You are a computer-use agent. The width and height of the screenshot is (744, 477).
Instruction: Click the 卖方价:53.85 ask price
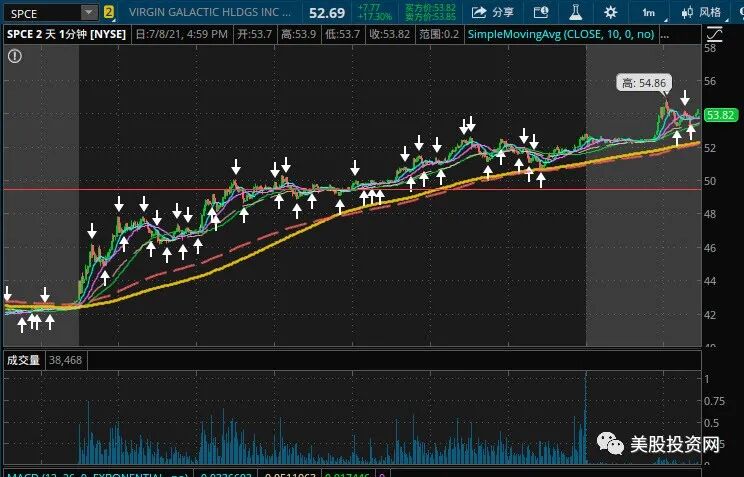coord(430,17)
